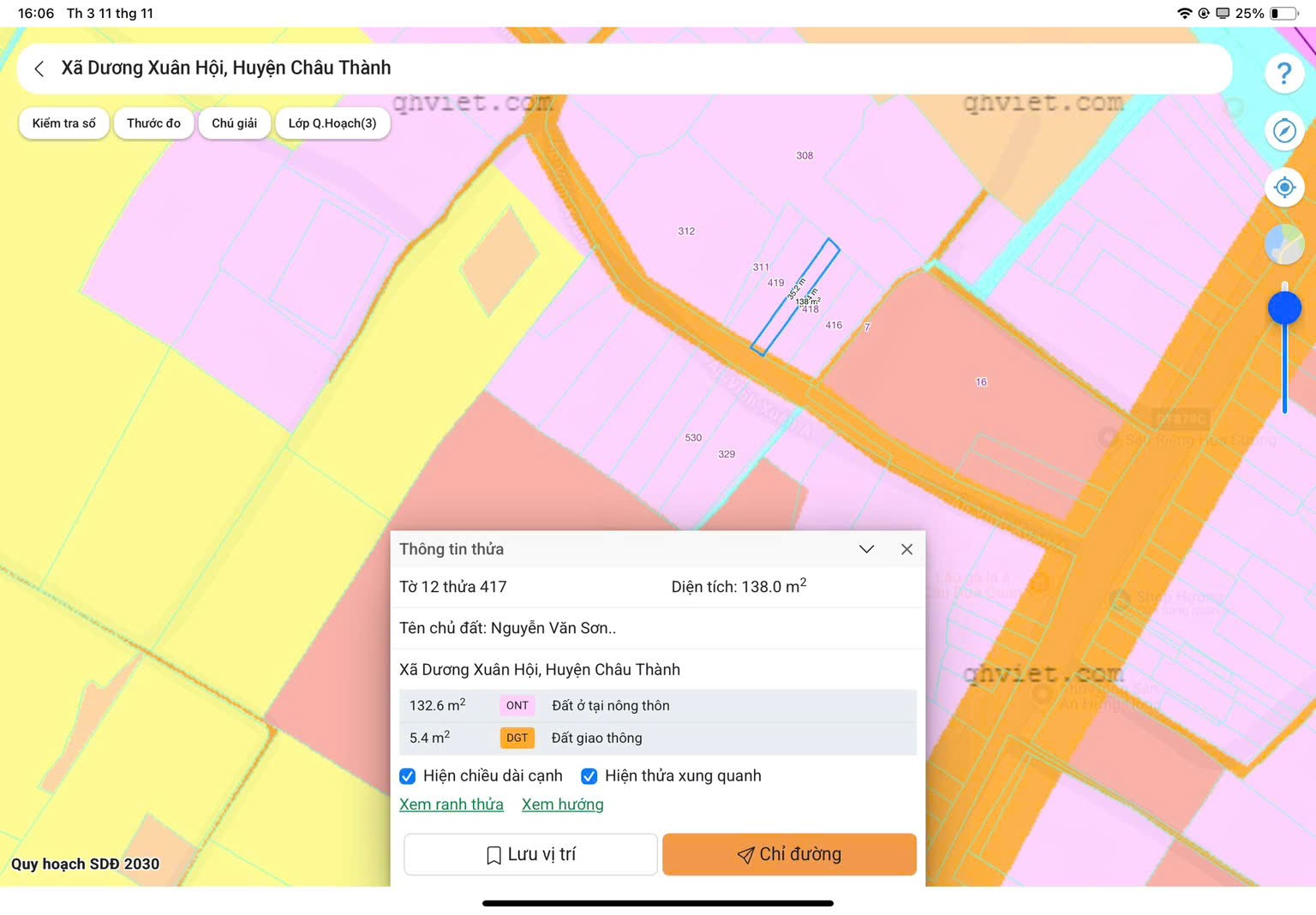Click the blue opacity slider handle
Screen dimensions: 1316x915
pos(1284,308)
